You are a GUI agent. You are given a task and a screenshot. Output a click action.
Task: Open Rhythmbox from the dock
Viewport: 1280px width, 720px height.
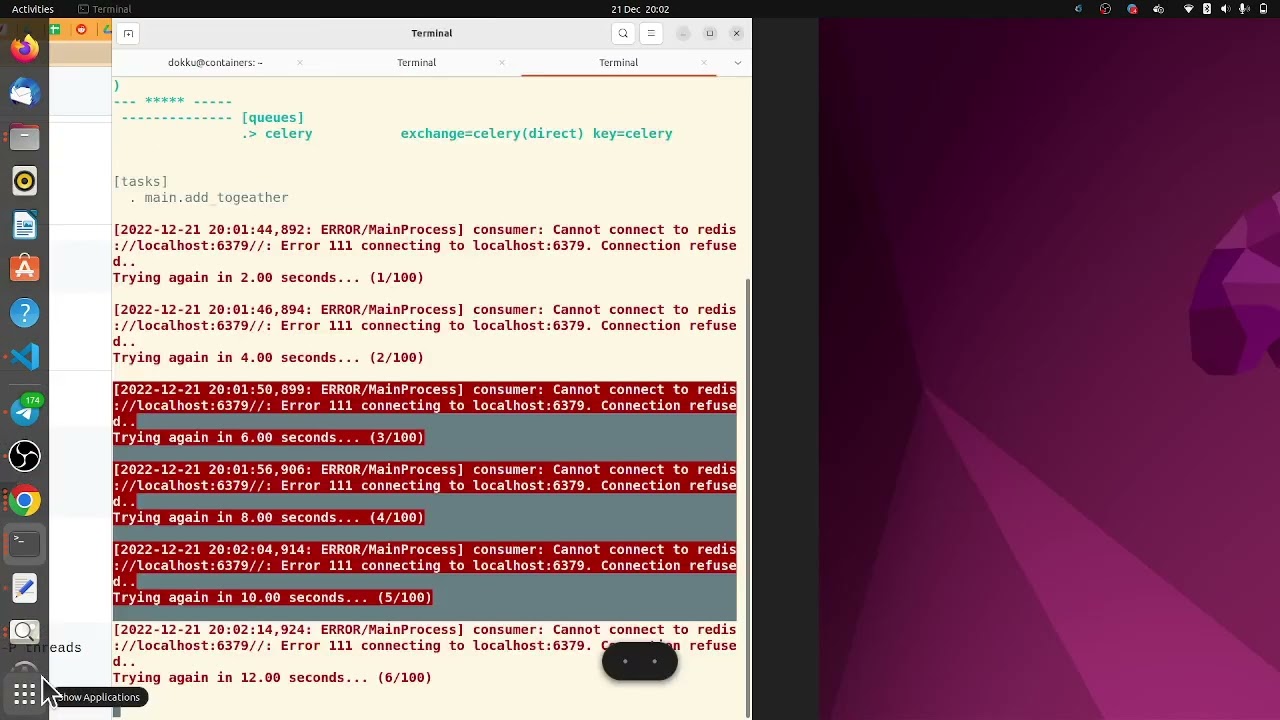click(25, 181)
